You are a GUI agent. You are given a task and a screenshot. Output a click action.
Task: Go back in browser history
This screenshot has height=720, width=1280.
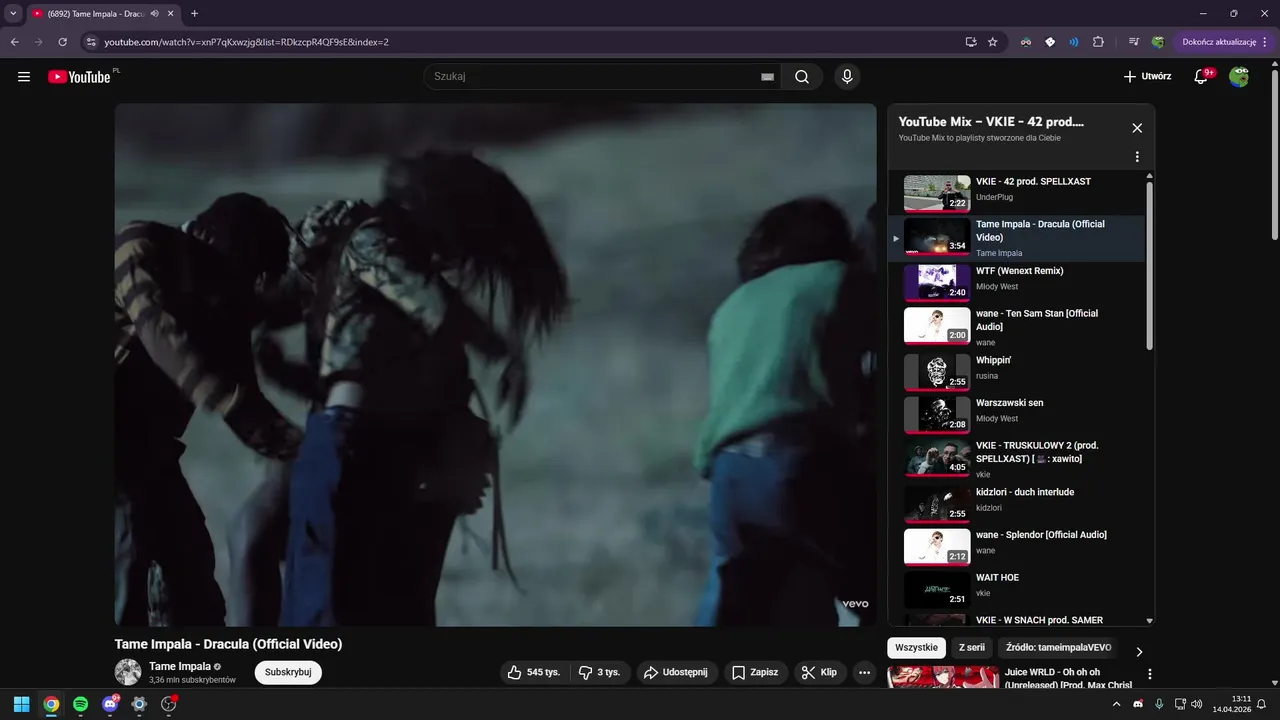(14, 42)
